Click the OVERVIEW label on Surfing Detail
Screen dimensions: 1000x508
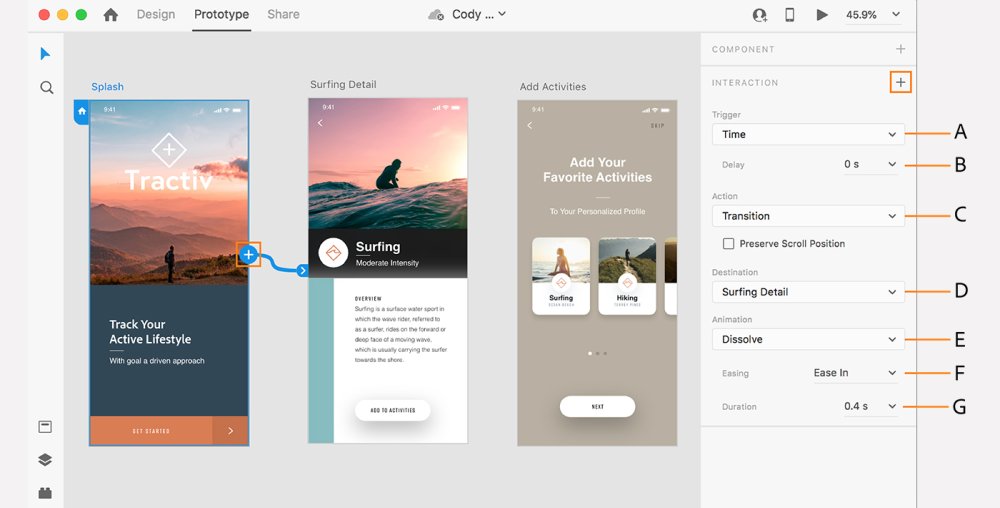point(368,298)
